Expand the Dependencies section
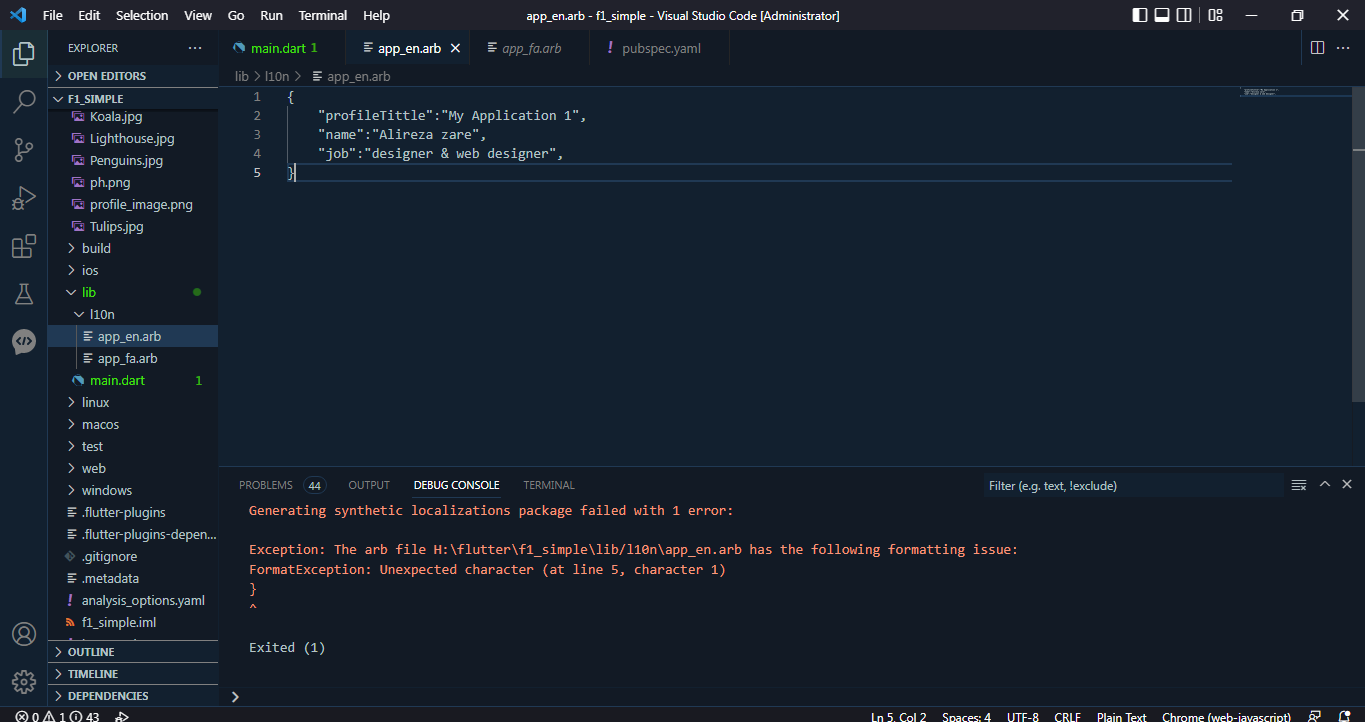 click(133, 696)
